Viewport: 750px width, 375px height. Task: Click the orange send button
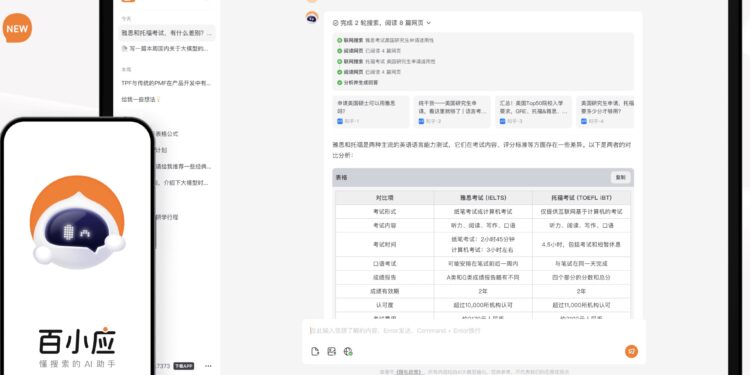pos(631,352)
